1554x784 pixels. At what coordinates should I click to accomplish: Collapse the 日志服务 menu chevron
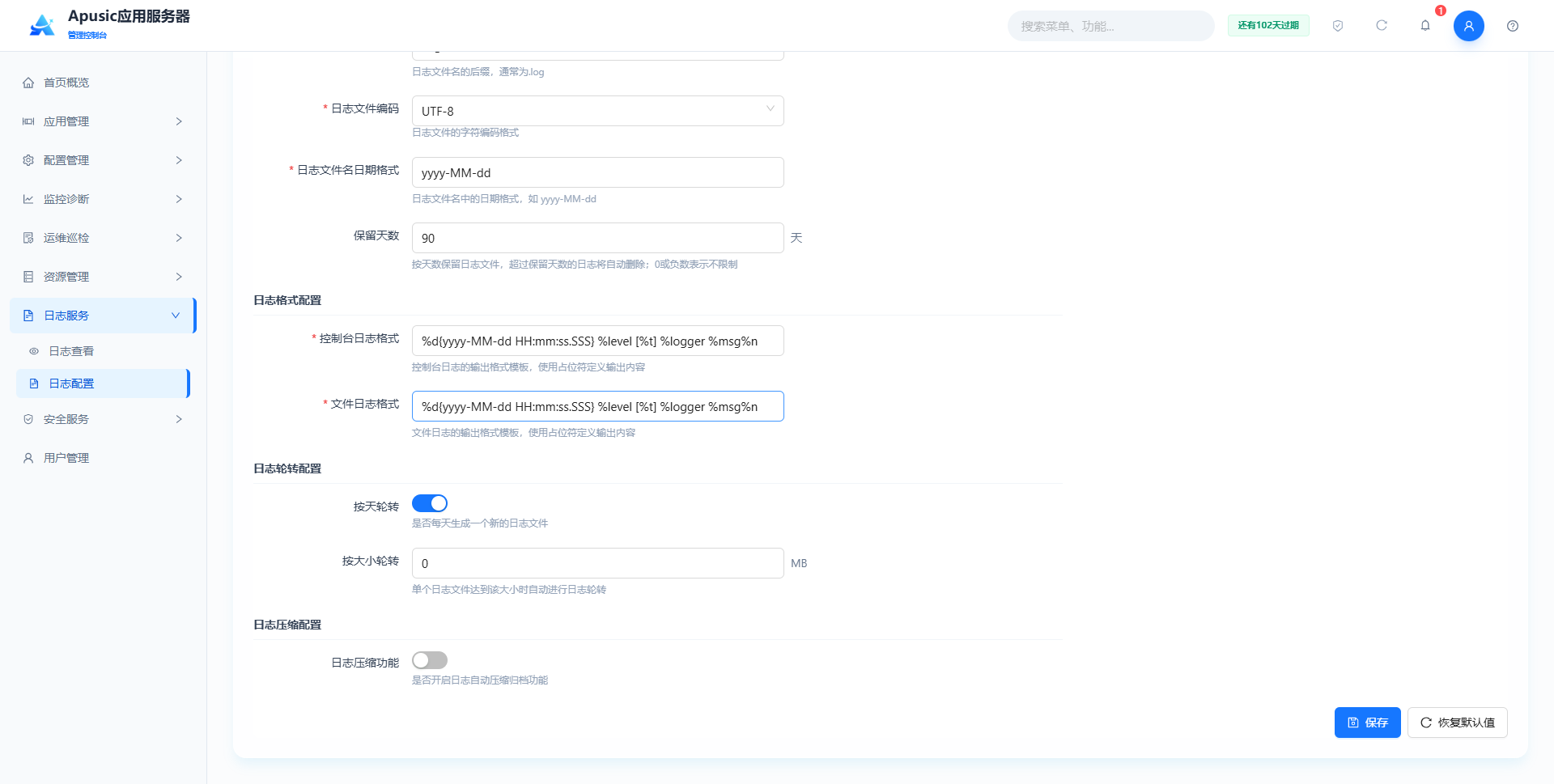[176, 316]
